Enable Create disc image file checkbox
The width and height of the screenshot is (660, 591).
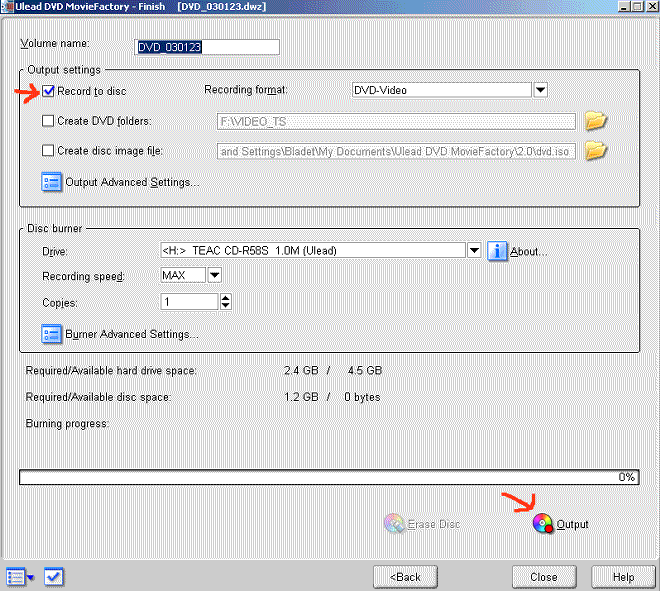tap(48, 150)
